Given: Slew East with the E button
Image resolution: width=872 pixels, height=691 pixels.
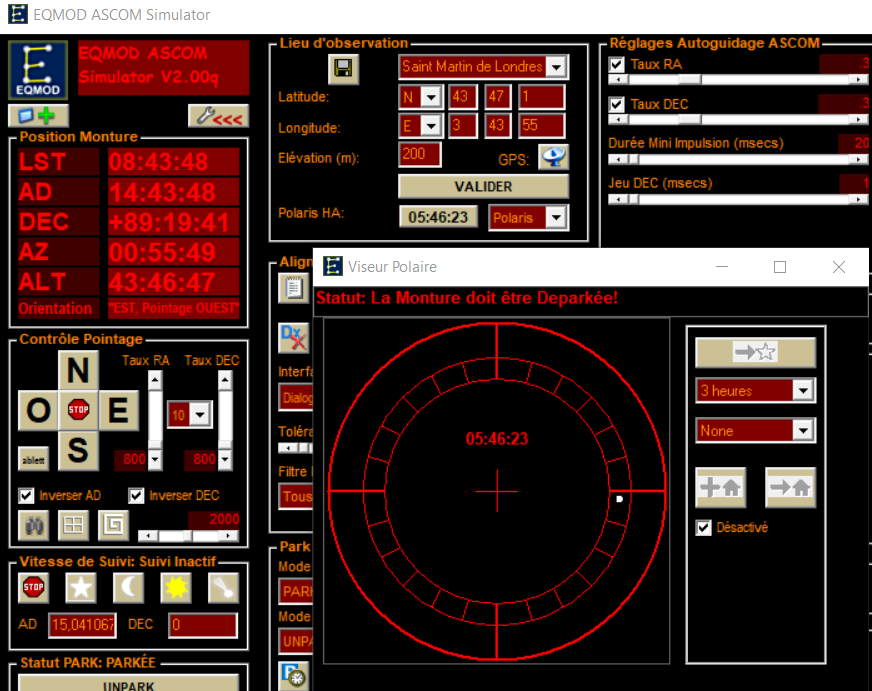Looking at the screenshot, I should [x=118, y=410].
